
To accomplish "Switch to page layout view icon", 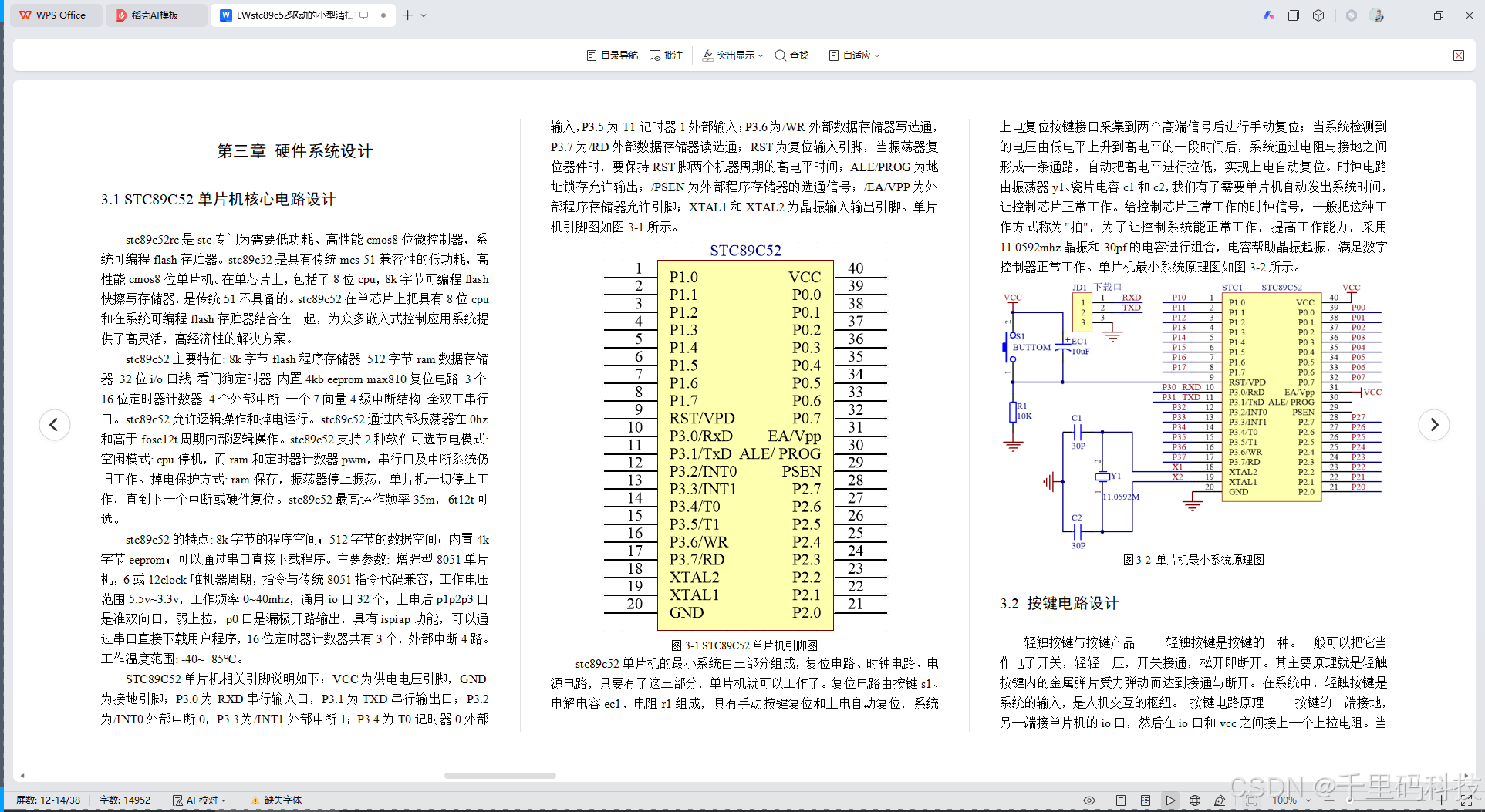I will [x=1121, y=800].
